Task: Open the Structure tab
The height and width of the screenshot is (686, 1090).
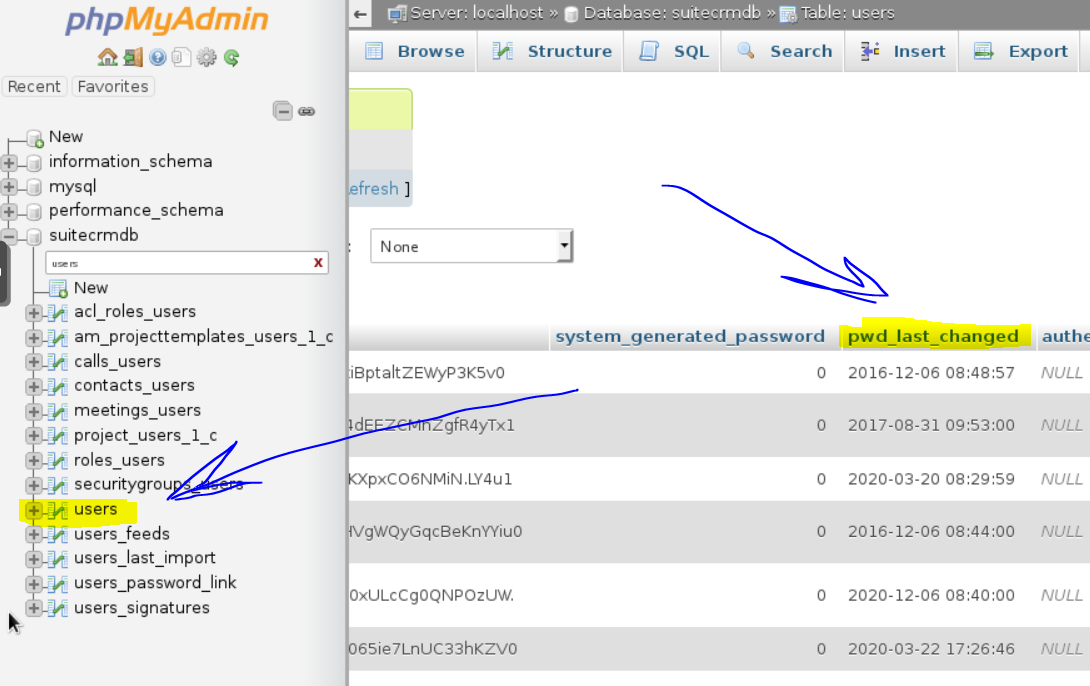Action: click(x=552, y=51)
